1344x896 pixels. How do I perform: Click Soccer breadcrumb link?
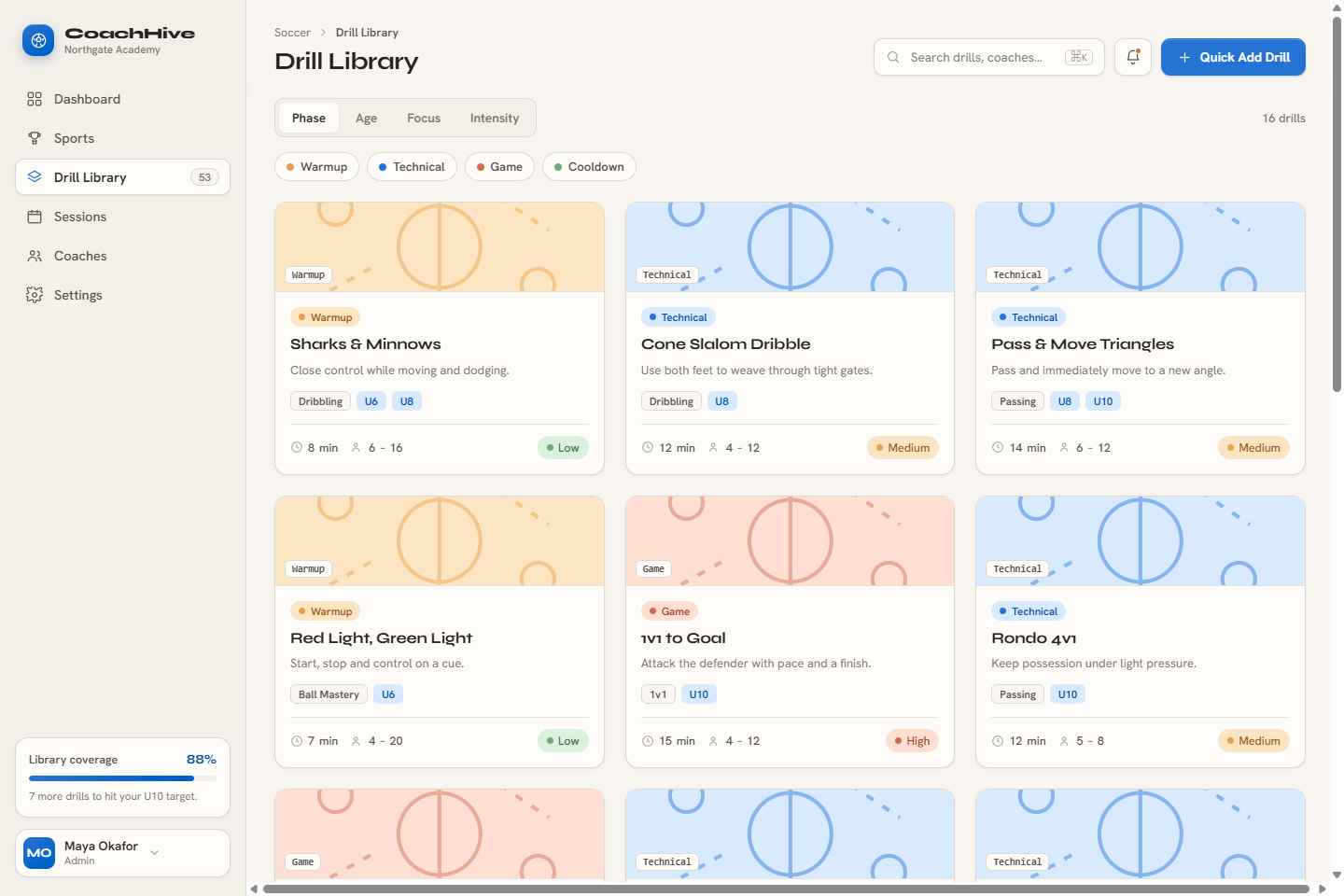[292, 33]
